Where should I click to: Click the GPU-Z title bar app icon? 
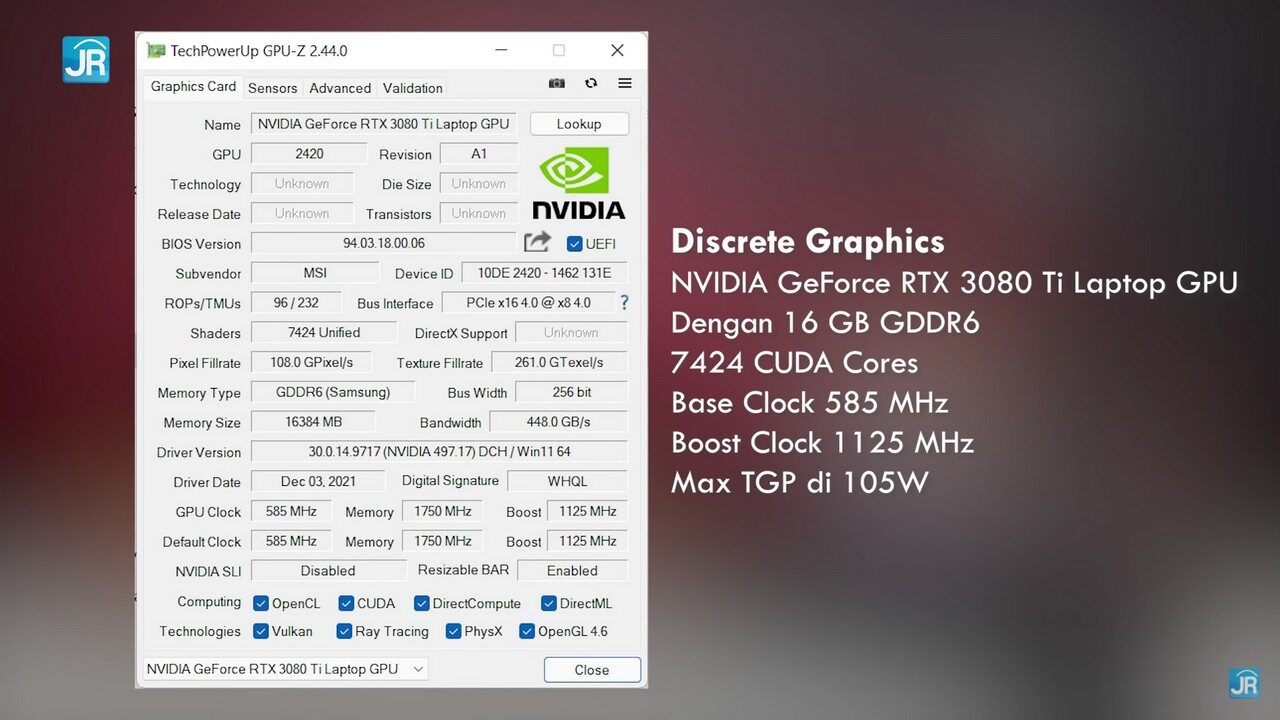pyautogui.click(x=156, y=50)
